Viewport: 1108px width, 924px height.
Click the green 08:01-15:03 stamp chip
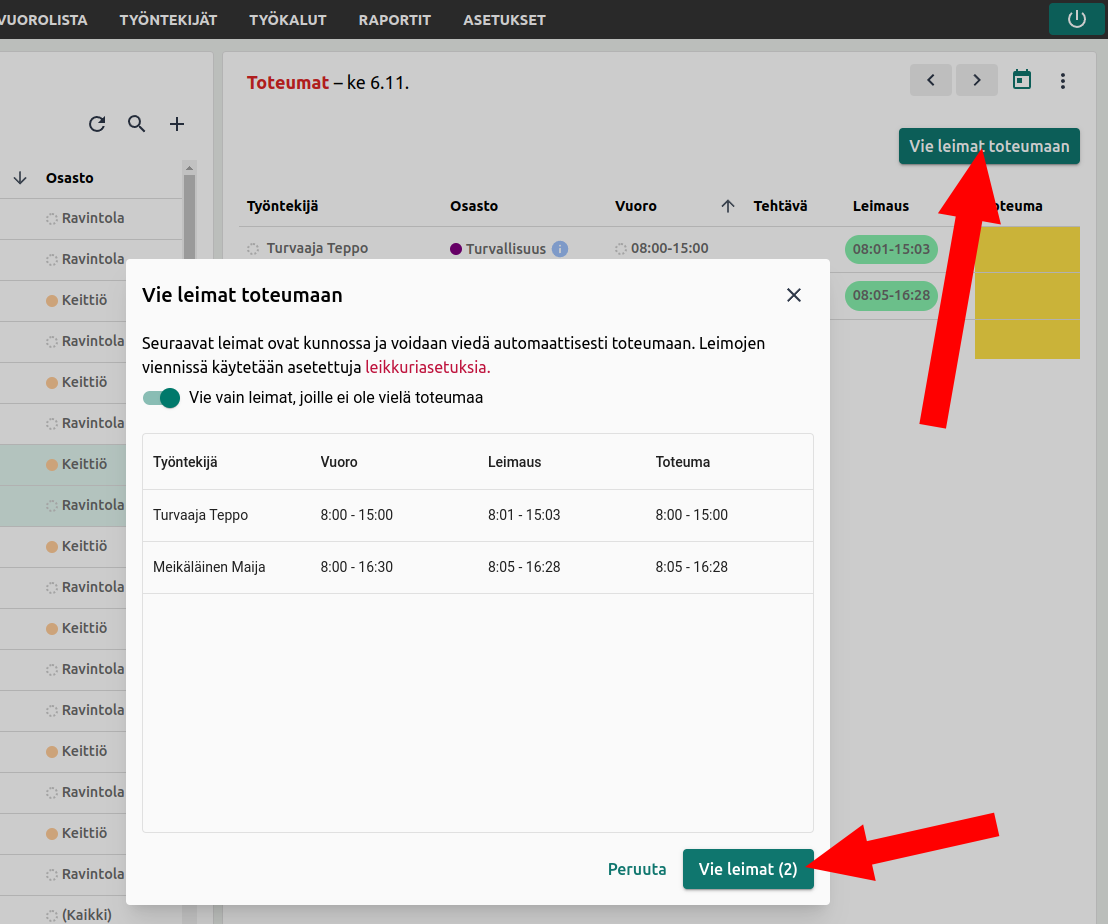click(x=891, y=249)
